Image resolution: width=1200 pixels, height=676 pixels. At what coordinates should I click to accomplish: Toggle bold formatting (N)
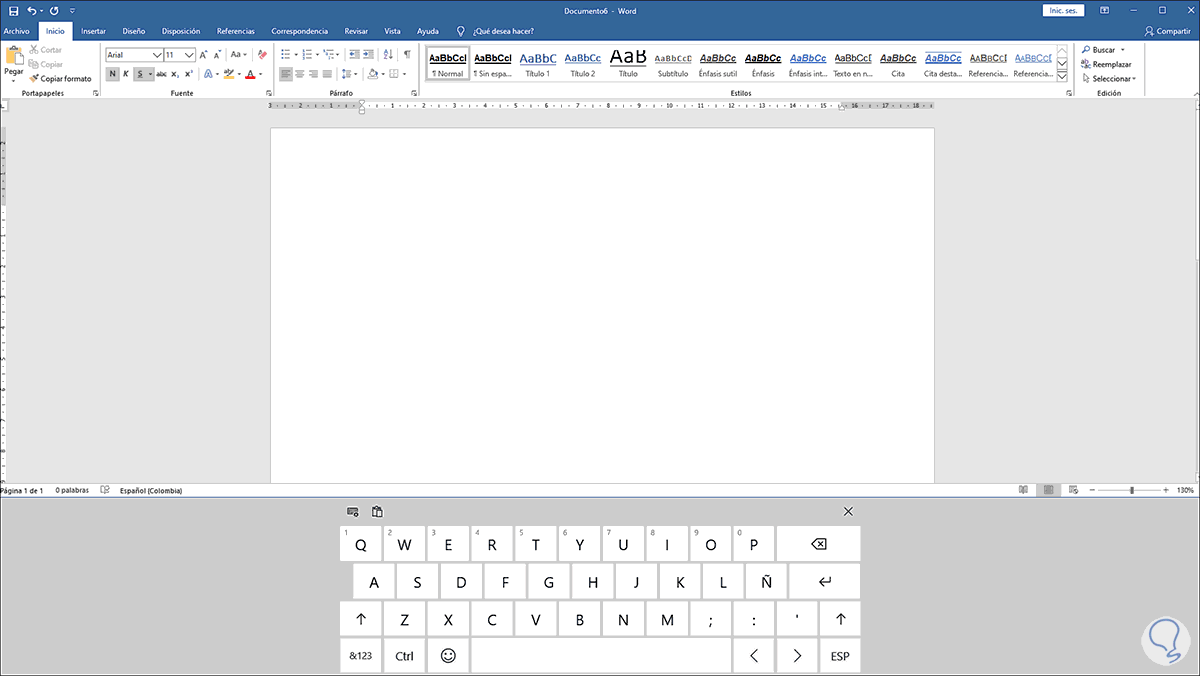112,74
